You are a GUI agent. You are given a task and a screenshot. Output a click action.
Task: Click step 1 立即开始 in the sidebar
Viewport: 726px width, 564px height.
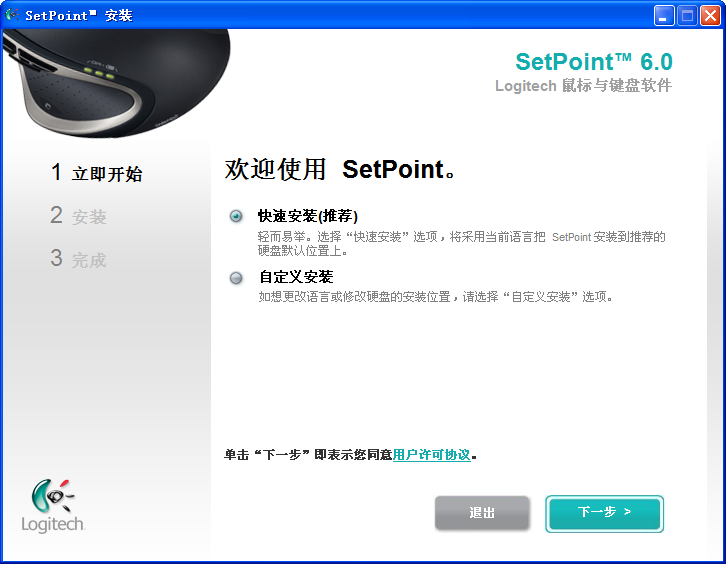(97, 174)
